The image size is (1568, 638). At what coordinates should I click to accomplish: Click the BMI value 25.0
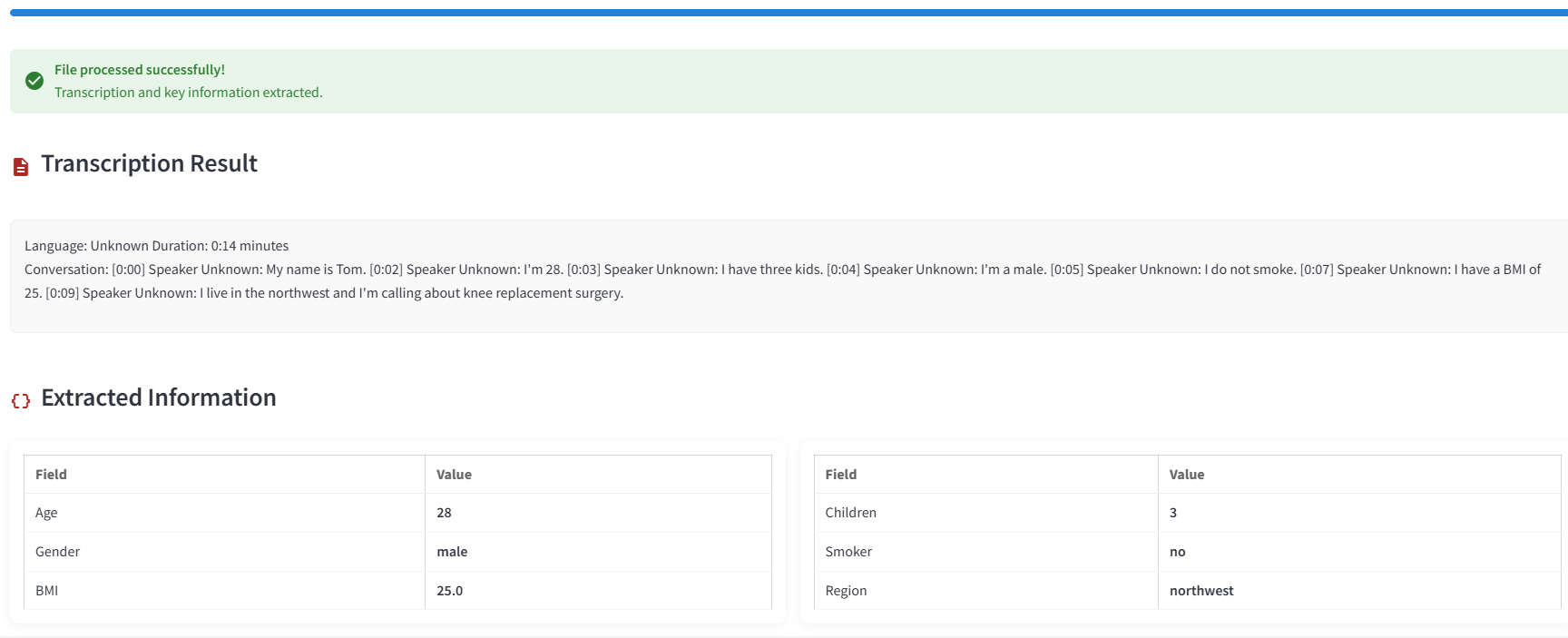point(598,591)
